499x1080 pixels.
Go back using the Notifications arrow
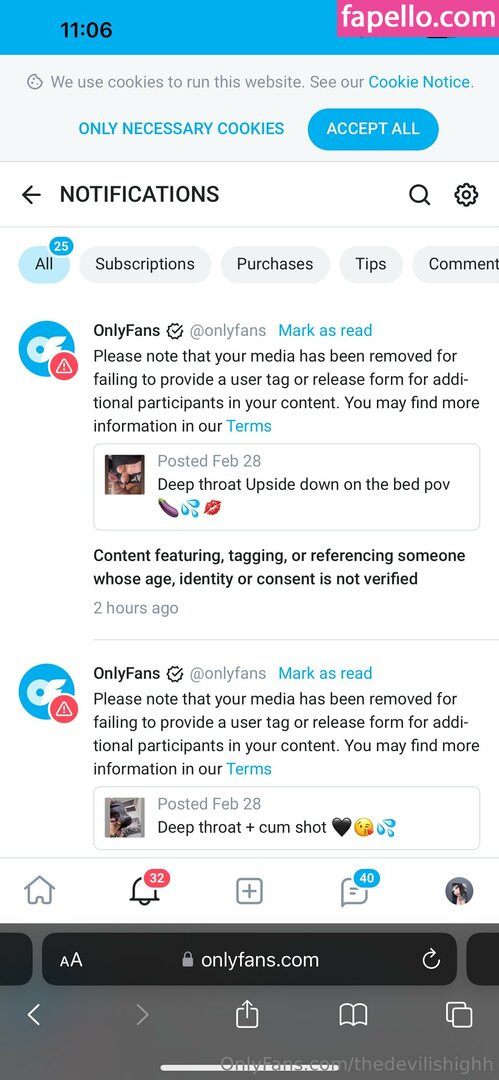[31, 195]
